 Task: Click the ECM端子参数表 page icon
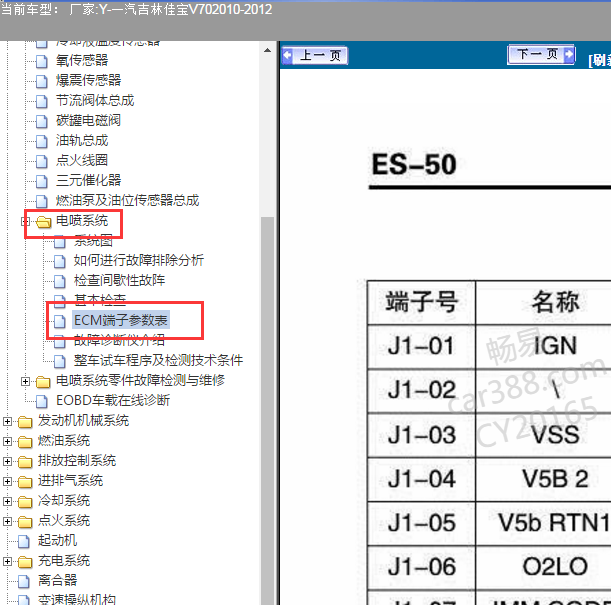point(60,321)
